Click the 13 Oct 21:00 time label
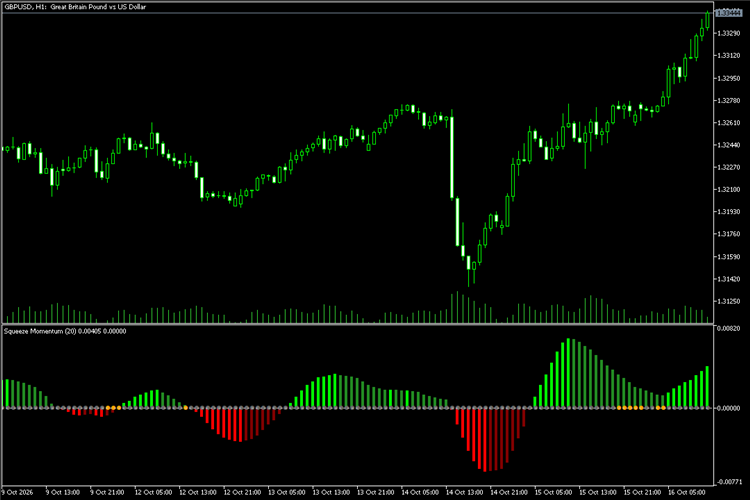Screen dimensions: 750x500 375,492
